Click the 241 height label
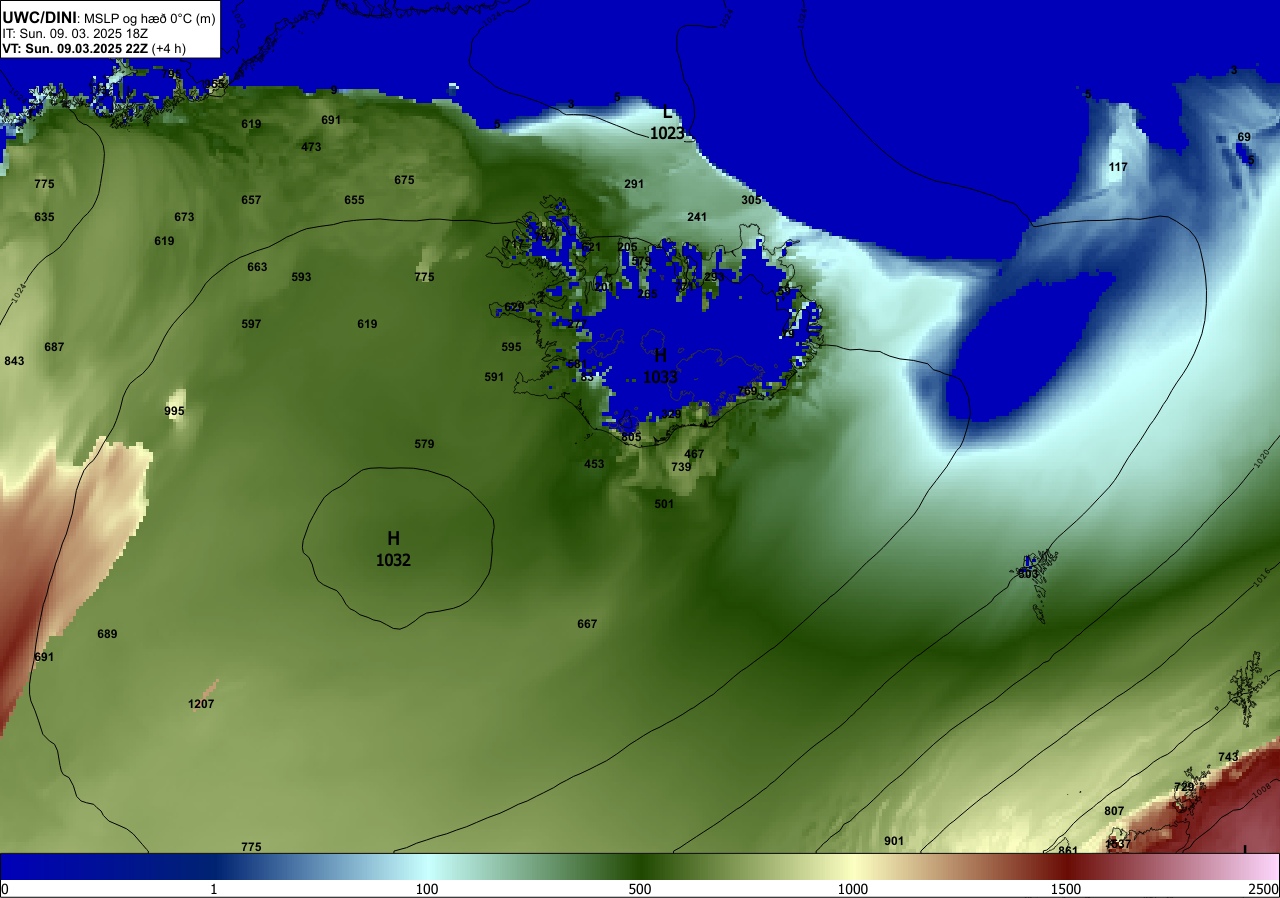The height and width of the screenshot is (898, 1280). [697, 217]
